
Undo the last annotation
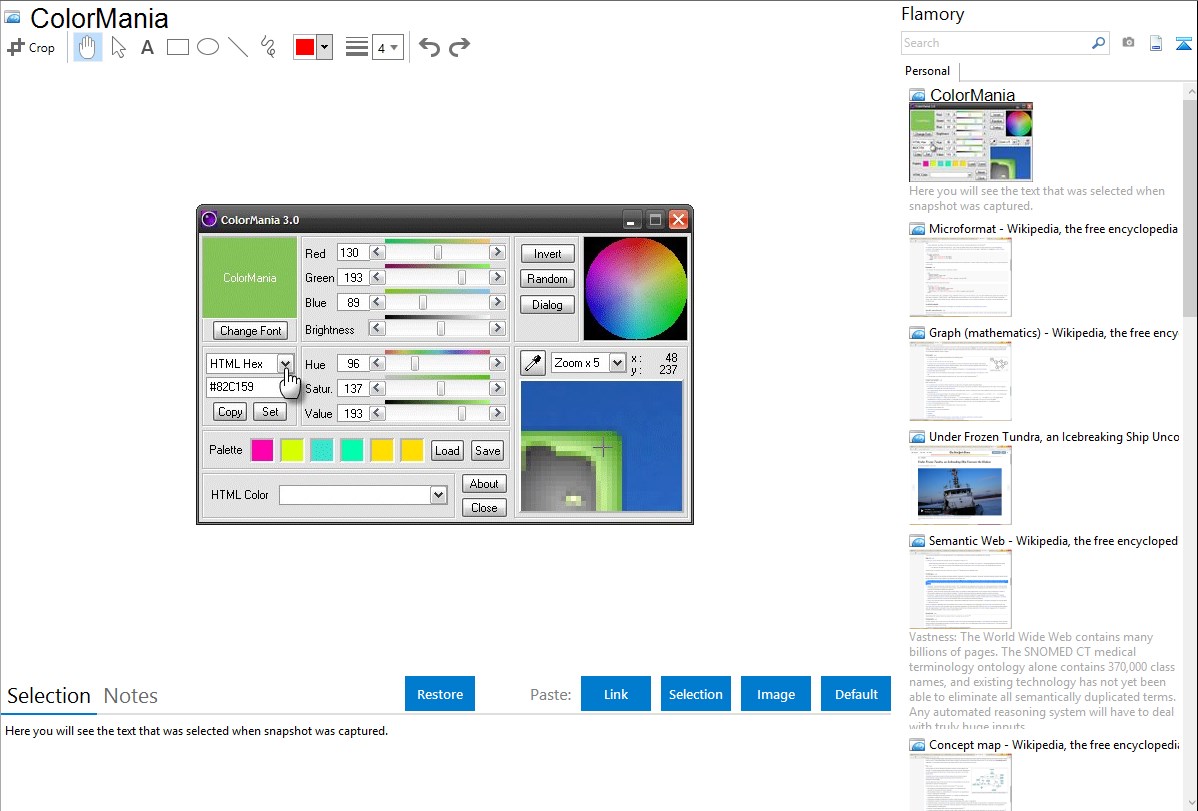429,47
